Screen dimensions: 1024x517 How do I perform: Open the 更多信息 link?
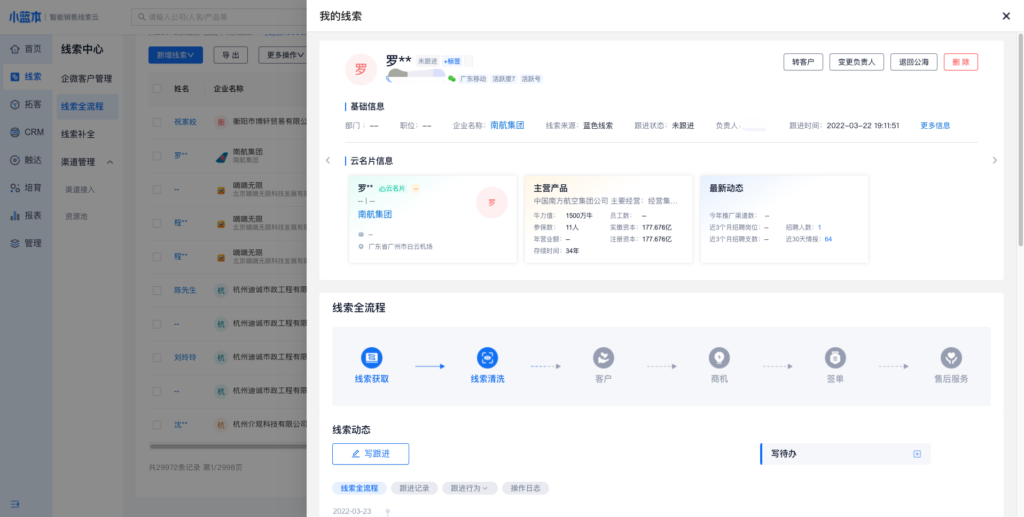coord(935,126)
